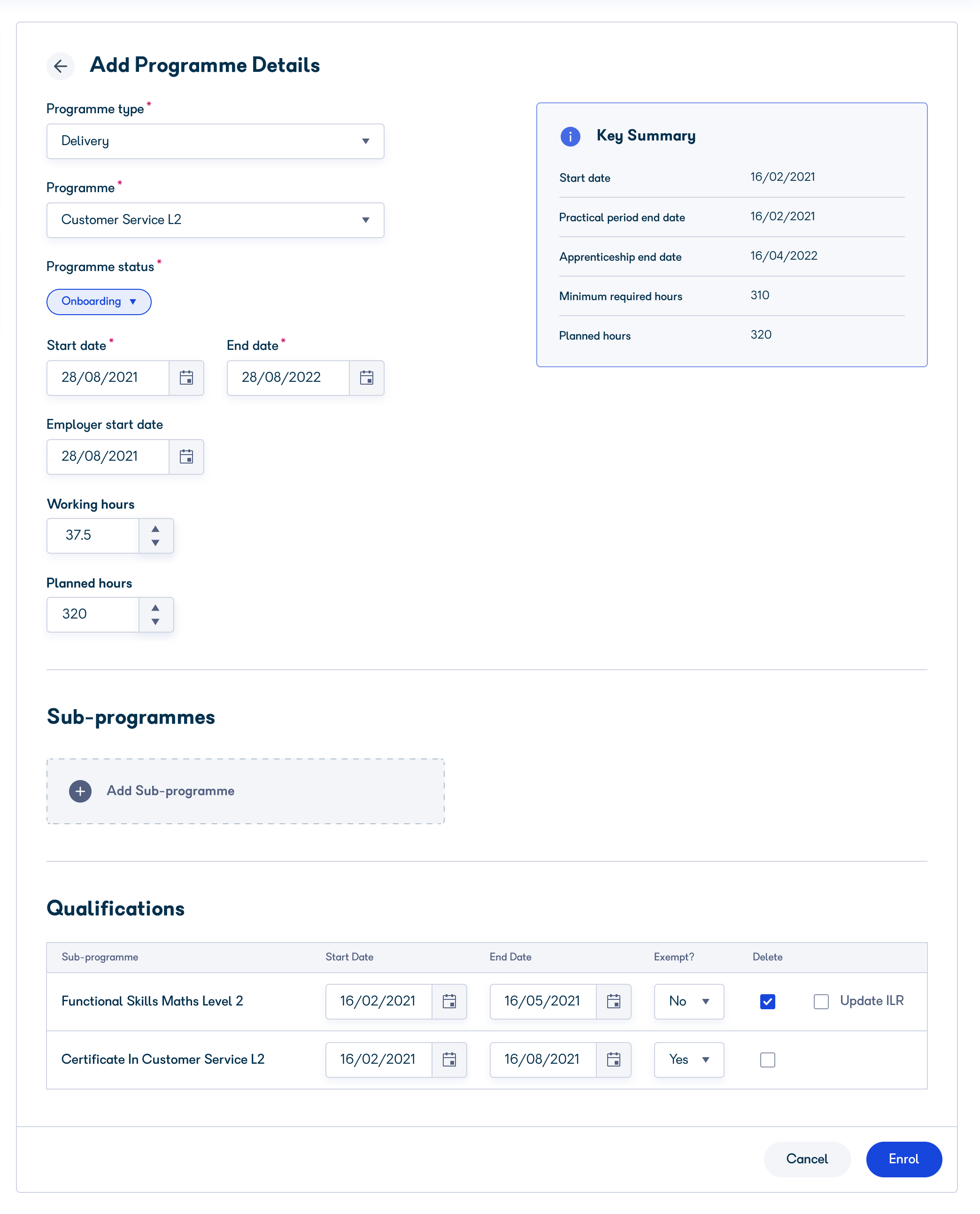Open Certificate In Customer Service start date calendar
The width and height of the screenshot is (980, 1214).
coord(449,1059)
